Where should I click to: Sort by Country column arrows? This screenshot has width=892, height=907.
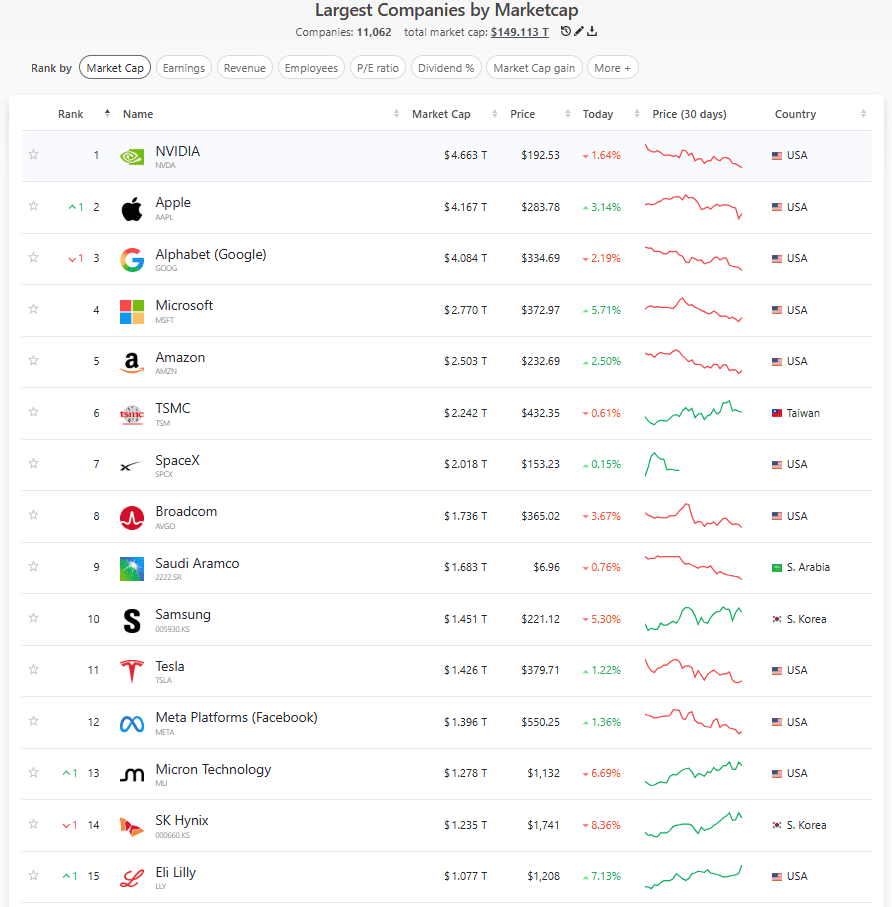tap(863, 114)
